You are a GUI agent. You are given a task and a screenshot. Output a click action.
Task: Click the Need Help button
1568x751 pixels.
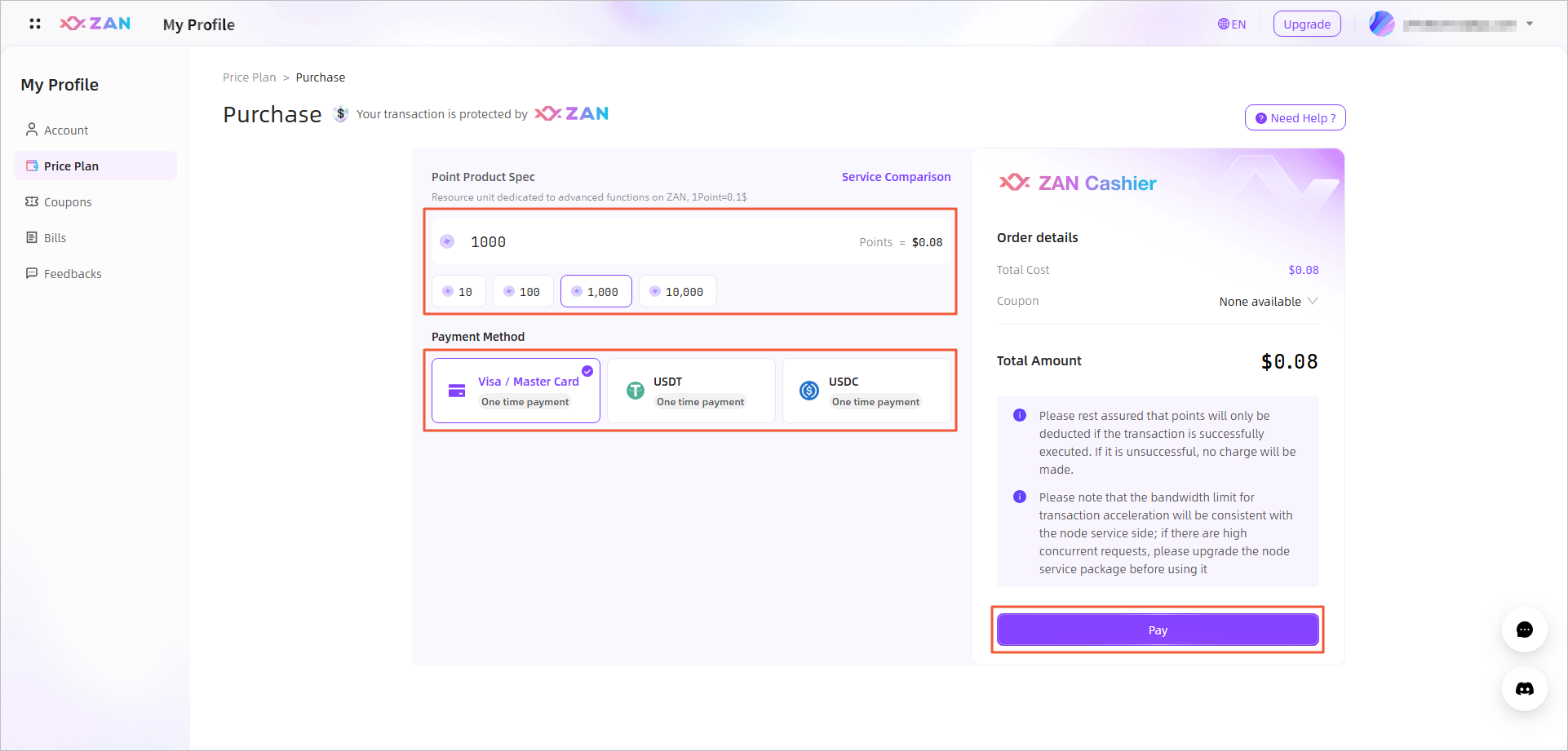tap(1295, 117)
